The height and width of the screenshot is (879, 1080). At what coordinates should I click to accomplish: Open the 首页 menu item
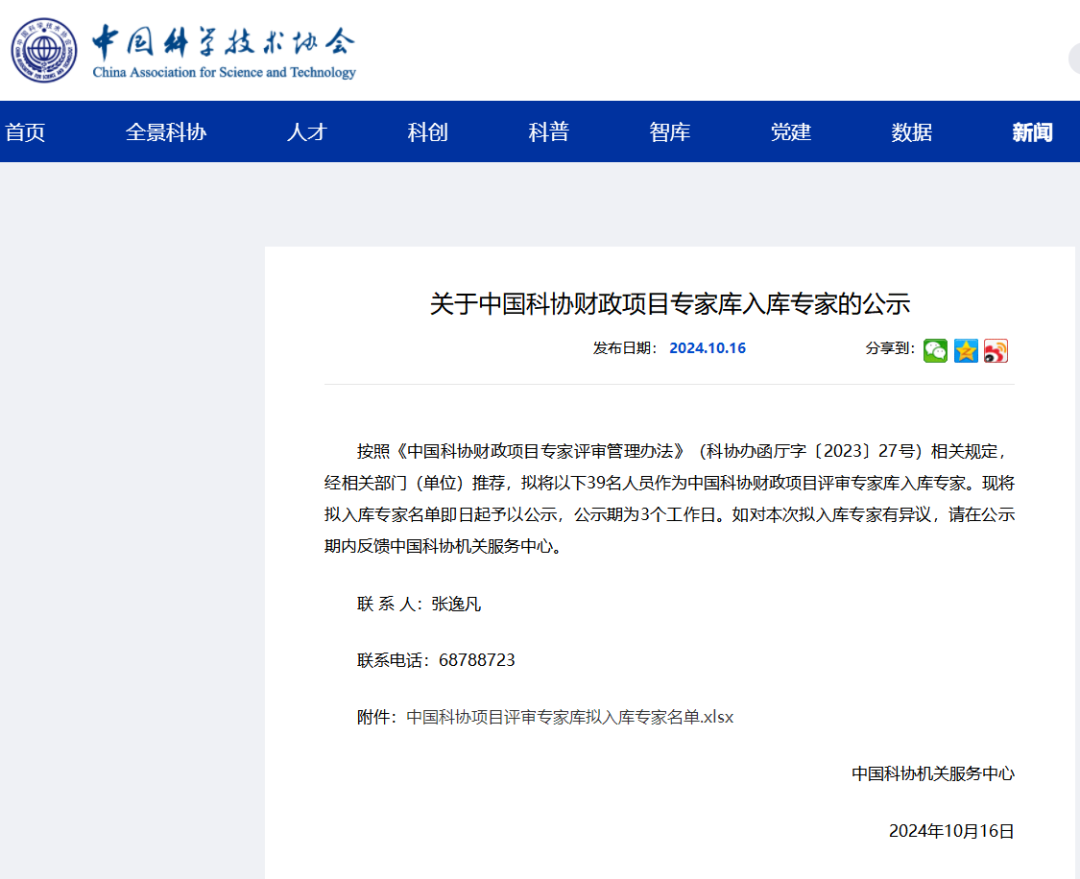[x=25, y=132]
